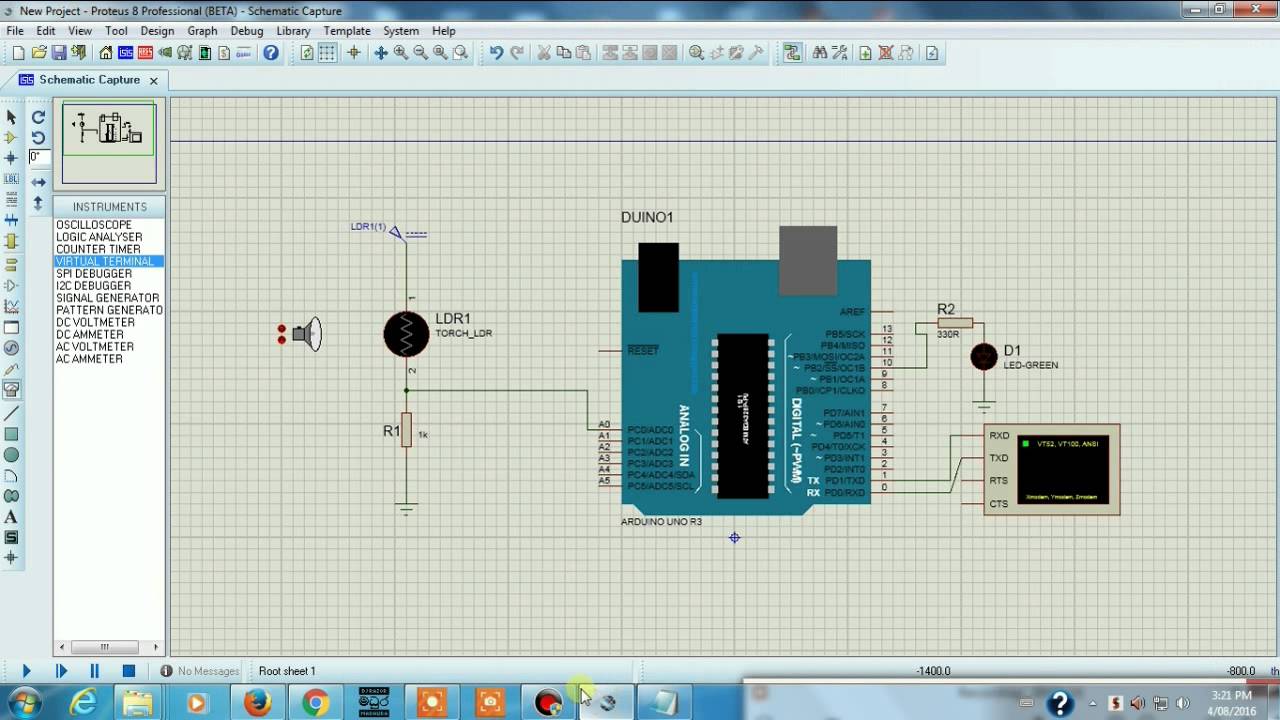Stop the simulation
Screen dimensions: 1280x720
[x=128, y=671]
